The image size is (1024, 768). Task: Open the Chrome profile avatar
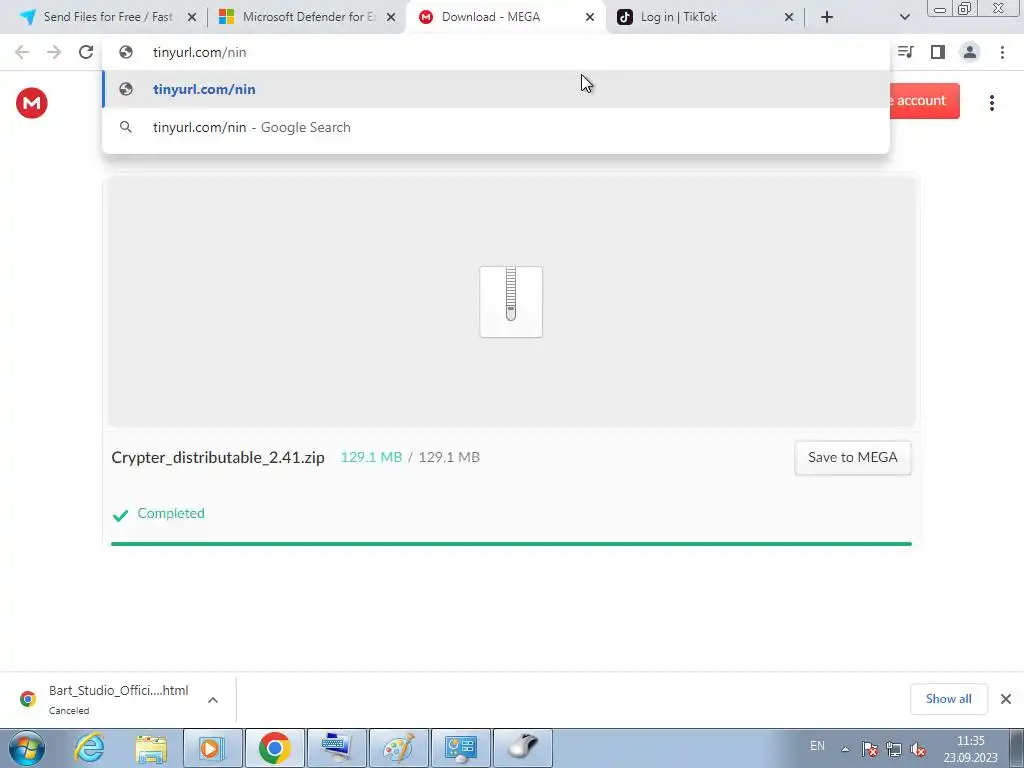coord(970,52)
